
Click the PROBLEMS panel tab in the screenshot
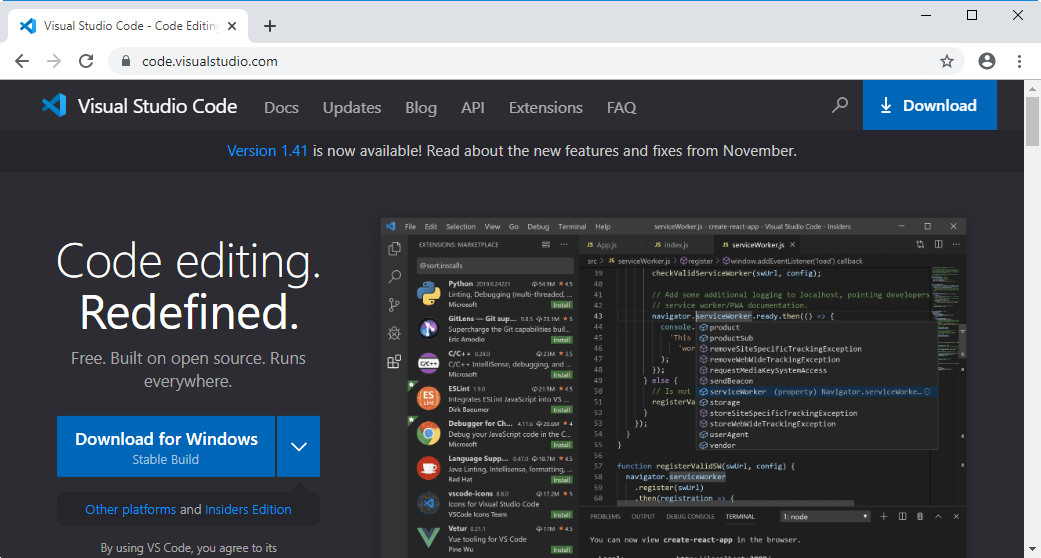[605, 517]
